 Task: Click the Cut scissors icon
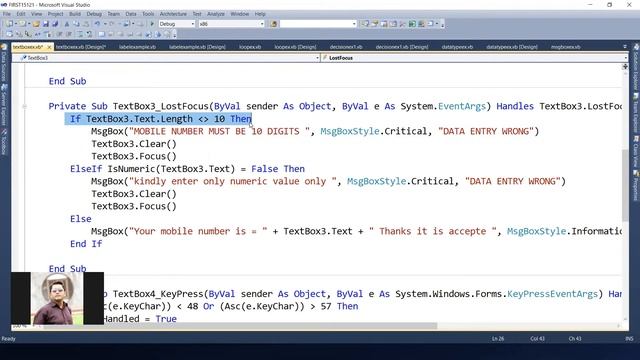[x=67, y=24]
